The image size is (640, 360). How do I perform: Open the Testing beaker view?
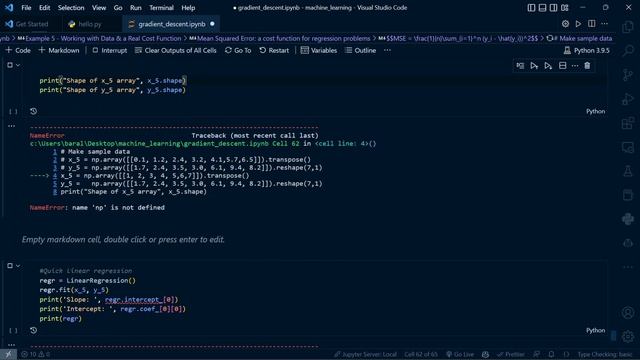628,171
